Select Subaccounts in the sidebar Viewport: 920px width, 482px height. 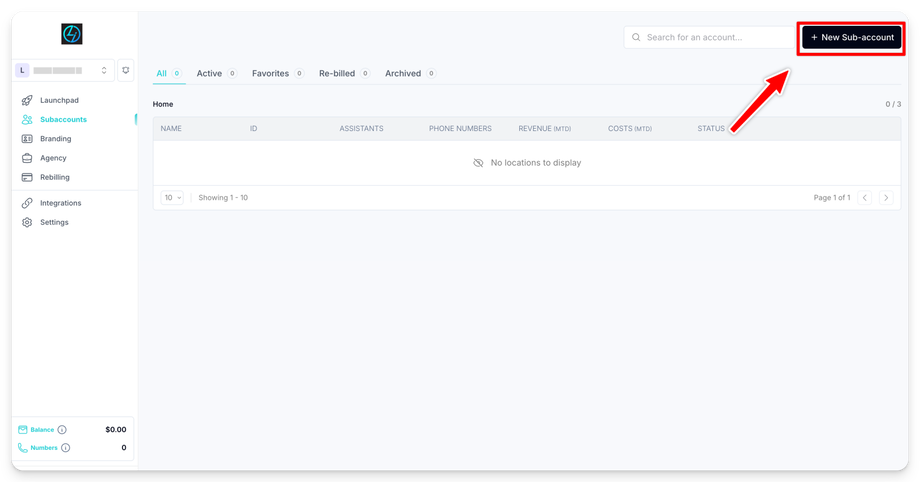(63, 119)
